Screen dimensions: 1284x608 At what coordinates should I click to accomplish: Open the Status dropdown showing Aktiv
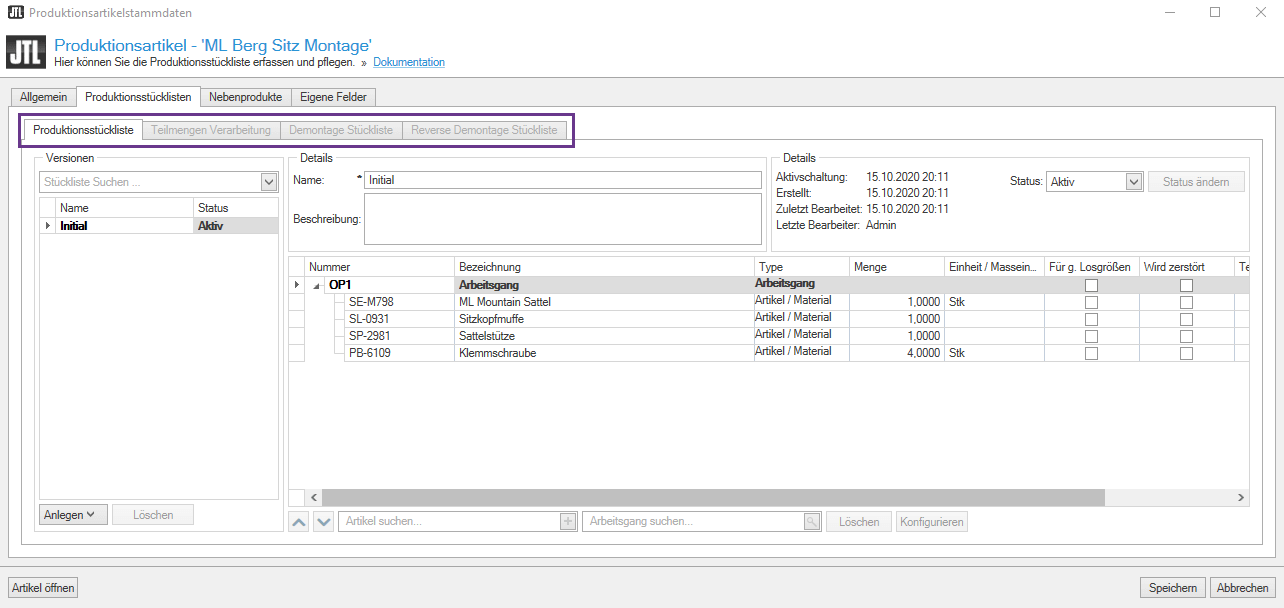(1134, 182)
